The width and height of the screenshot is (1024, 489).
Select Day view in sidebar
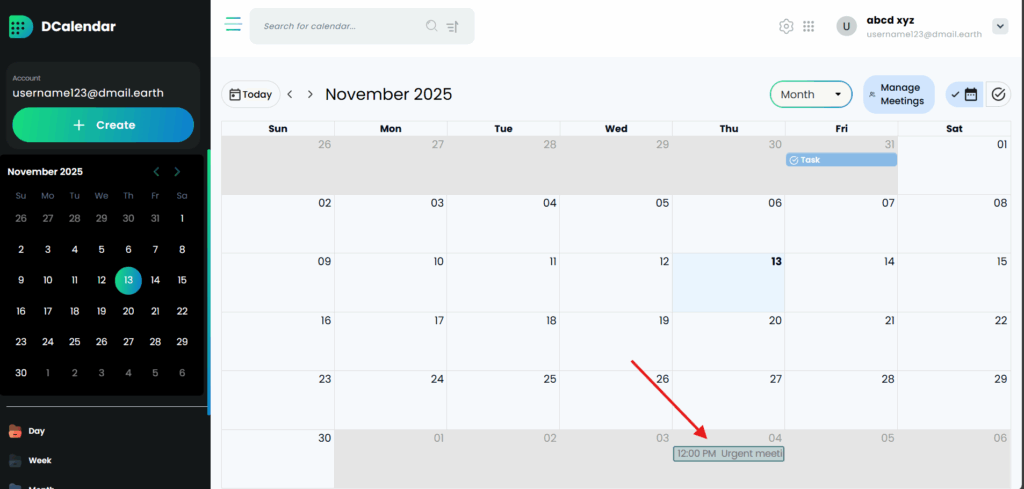36,431
